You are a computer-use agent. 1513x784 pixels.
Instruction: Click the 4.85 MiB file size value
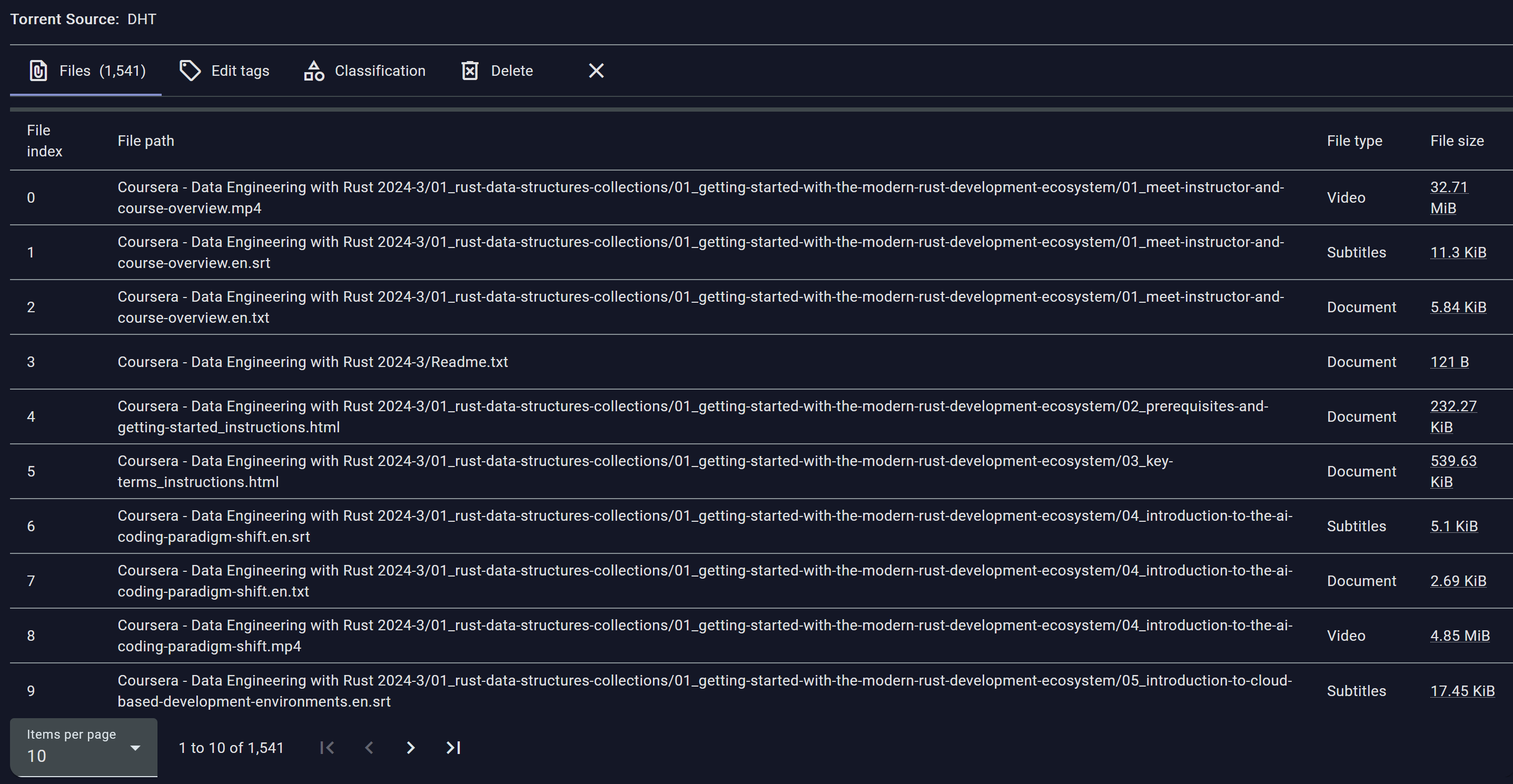tap(1460, 636)
